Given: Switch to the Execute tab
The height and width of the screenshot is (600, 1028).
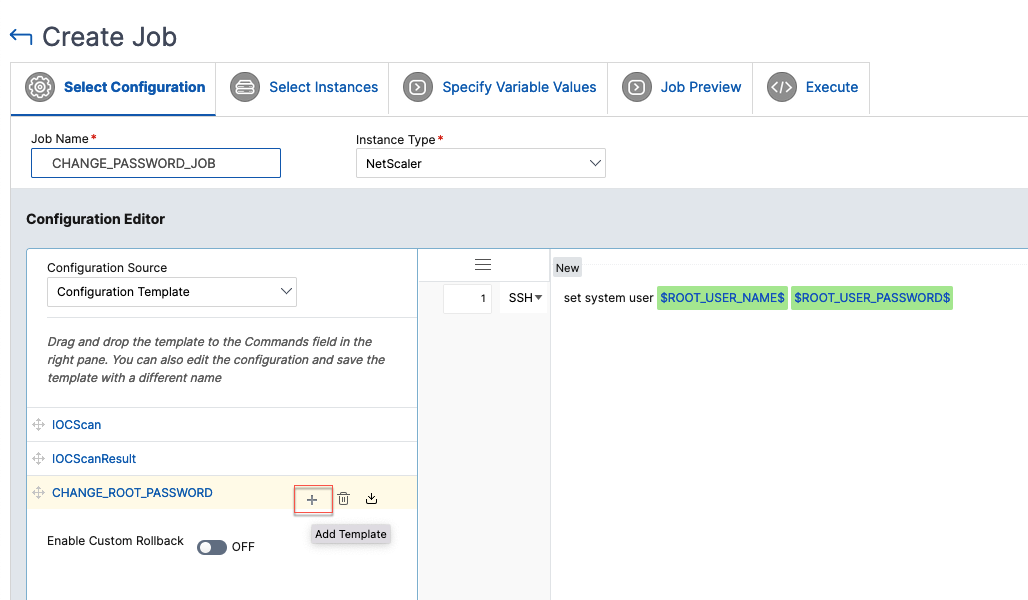Looking at the screenshot, I should point(811,89).
